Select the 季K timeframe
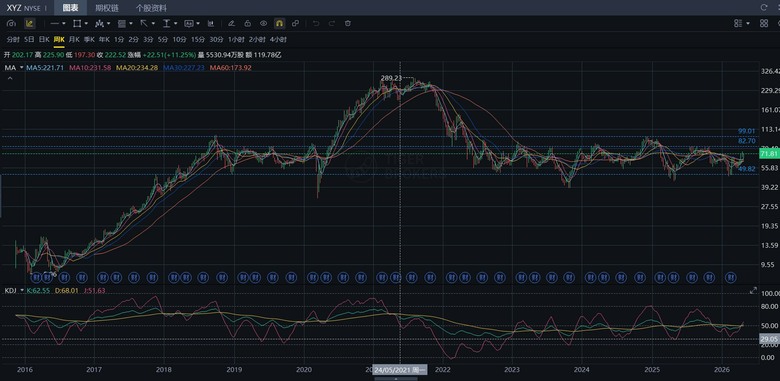 coord(89,39)
